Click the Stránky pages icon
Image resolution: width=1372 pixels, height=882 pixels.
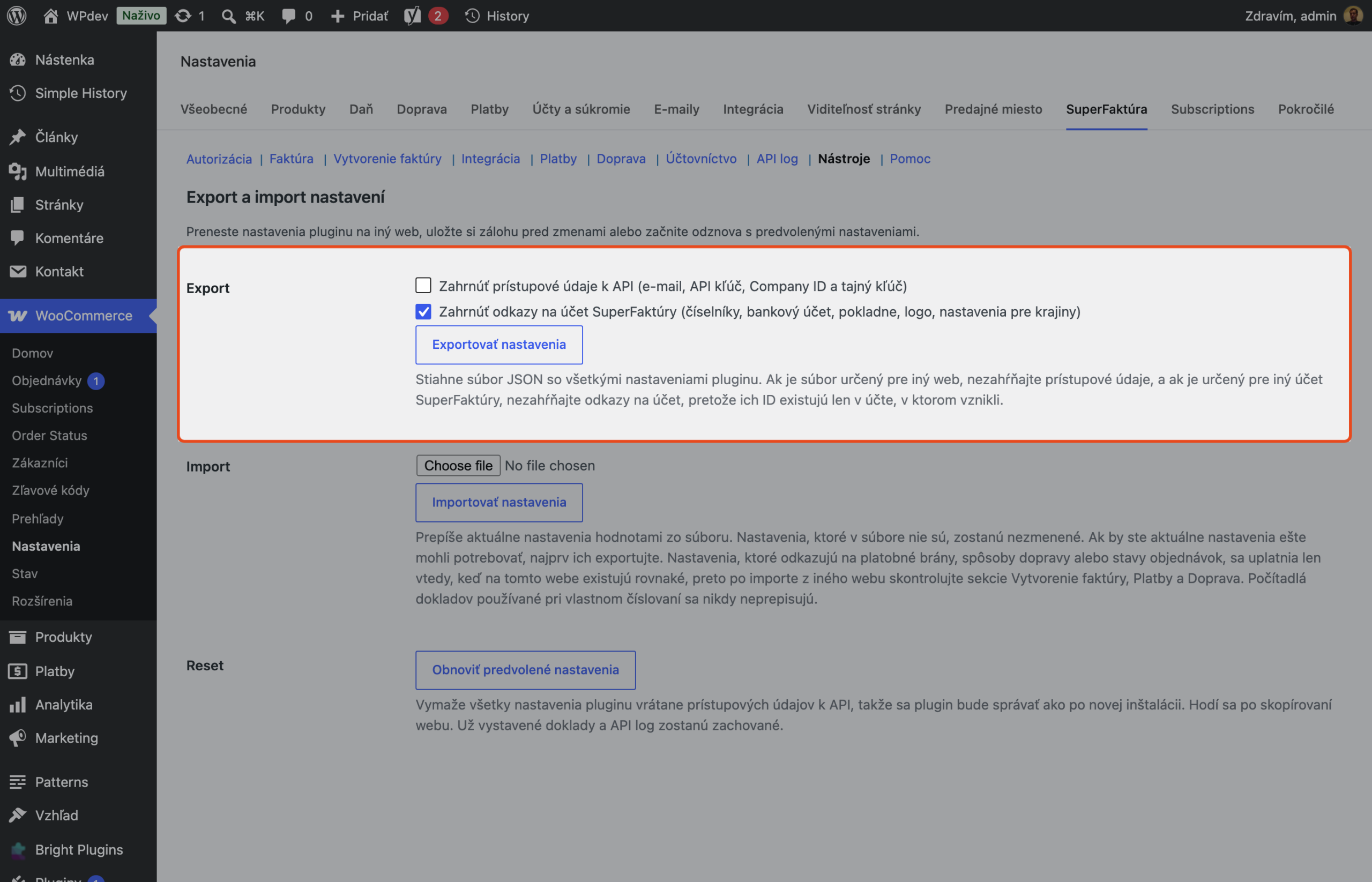coord(18,205)
